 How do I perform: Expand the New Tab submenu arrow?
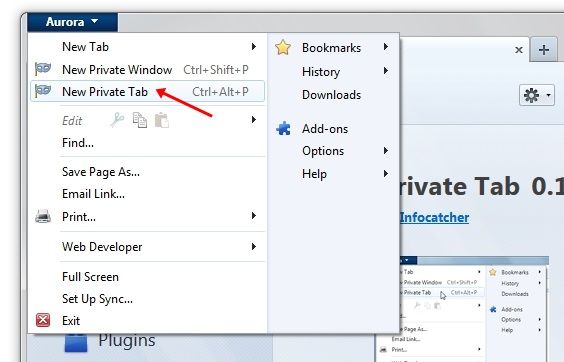click(254, 46)
